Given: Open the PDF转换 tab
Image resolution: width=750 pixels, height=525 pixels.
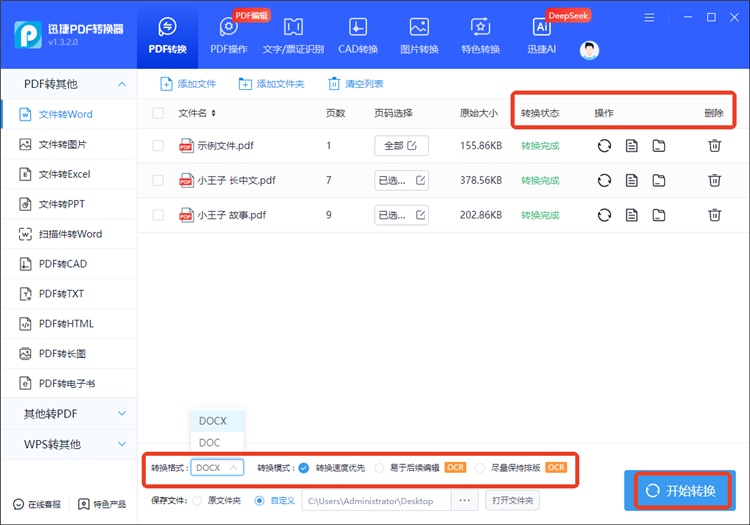Looking at the screenshot, I should pos(167,36).
